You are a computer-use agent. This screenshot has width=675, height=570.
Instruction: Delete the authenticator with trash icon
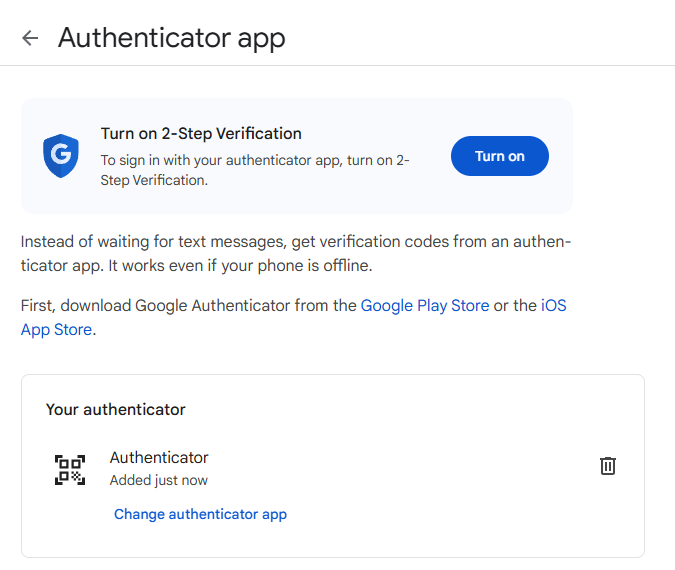pyautogui.click(x=607, y=466)
